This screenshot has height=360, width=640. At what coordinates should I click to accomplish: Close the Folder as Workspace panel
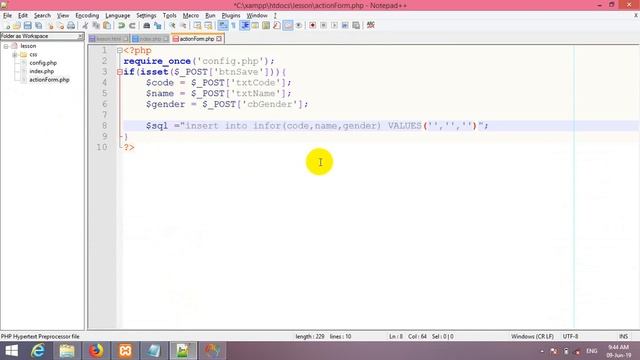click(80, 36)
